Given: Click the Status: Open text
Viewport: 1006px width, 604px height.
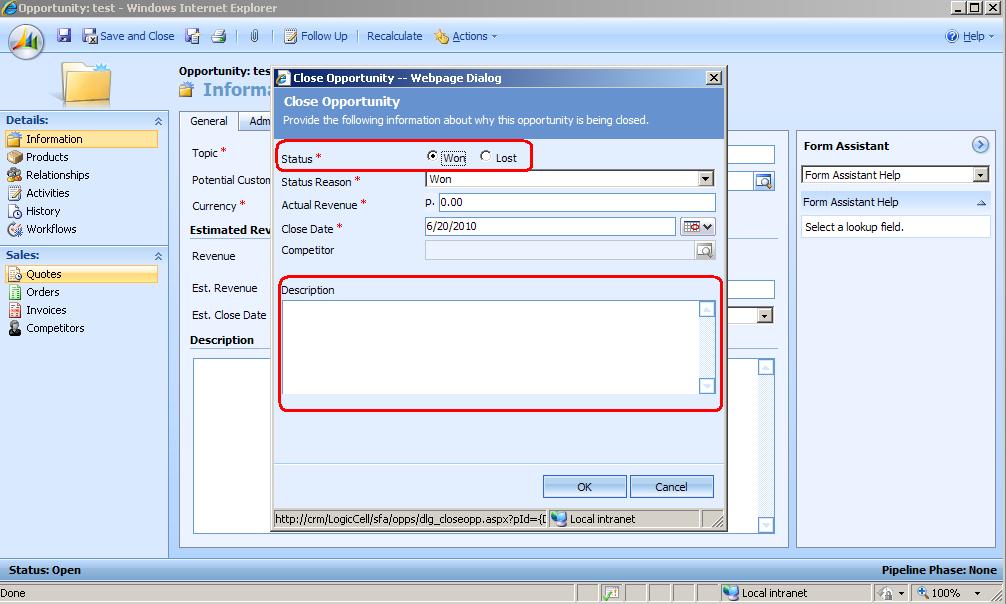Looking at the screenshot, I should pyautogui.click(x=45, y=570).
